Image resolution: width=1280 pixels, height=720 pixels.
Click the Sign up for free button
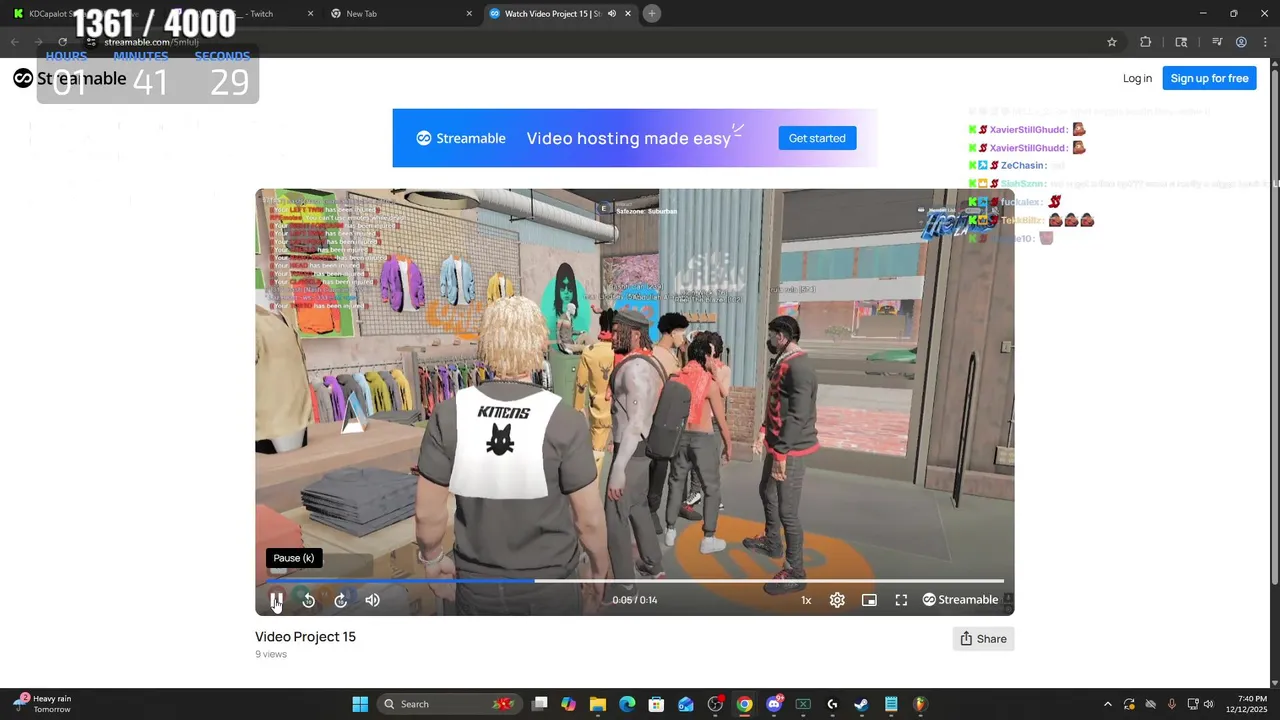point(1209,78)
